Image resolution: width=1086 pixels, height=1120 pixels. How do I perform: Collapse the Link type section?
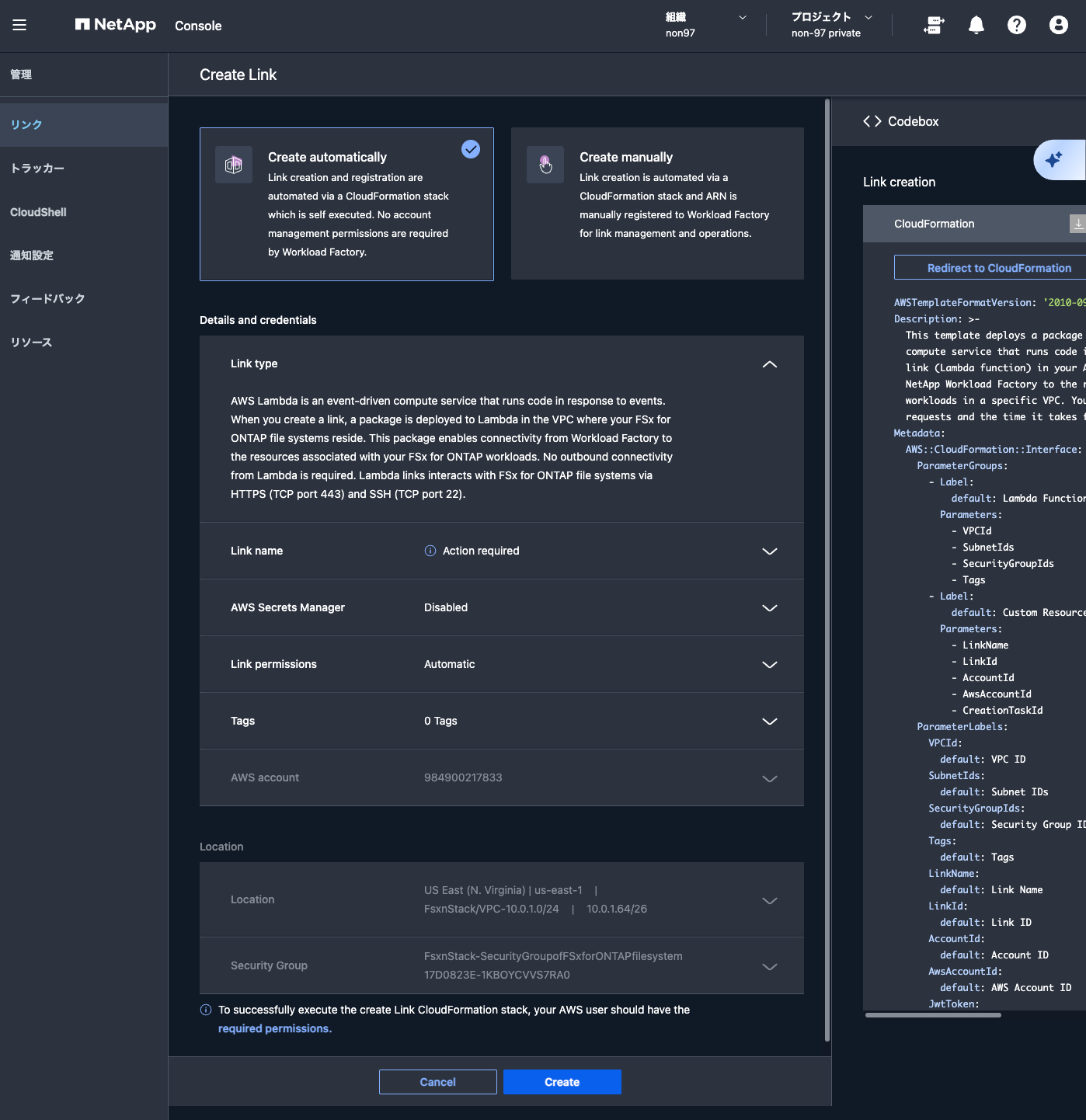770,363
